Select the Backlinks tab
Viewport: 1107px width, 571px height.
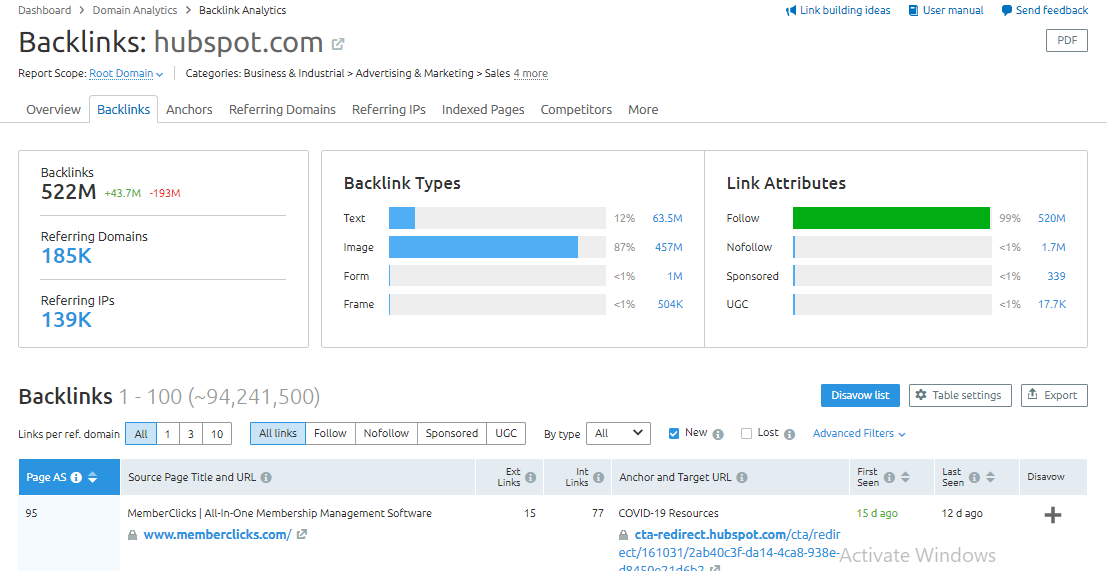(124, 109)
